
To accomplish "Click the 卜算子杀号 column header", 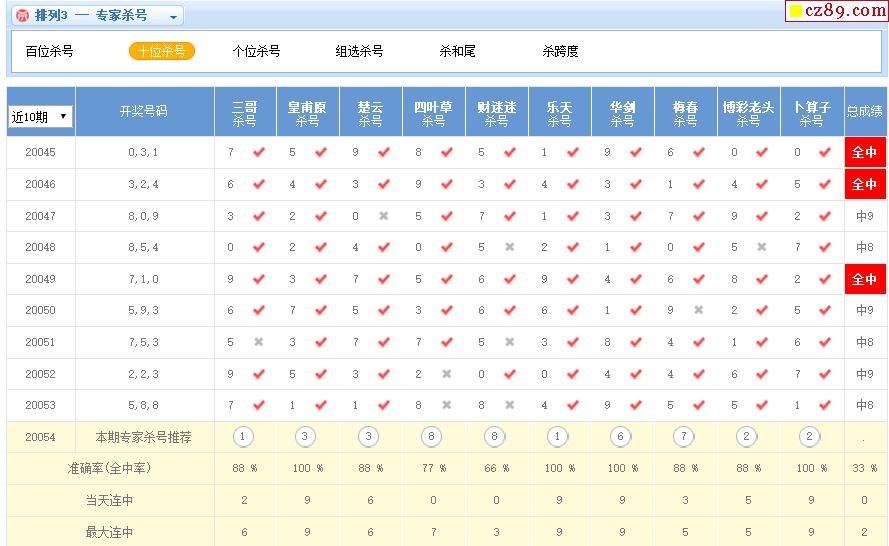I will (812, 112).
